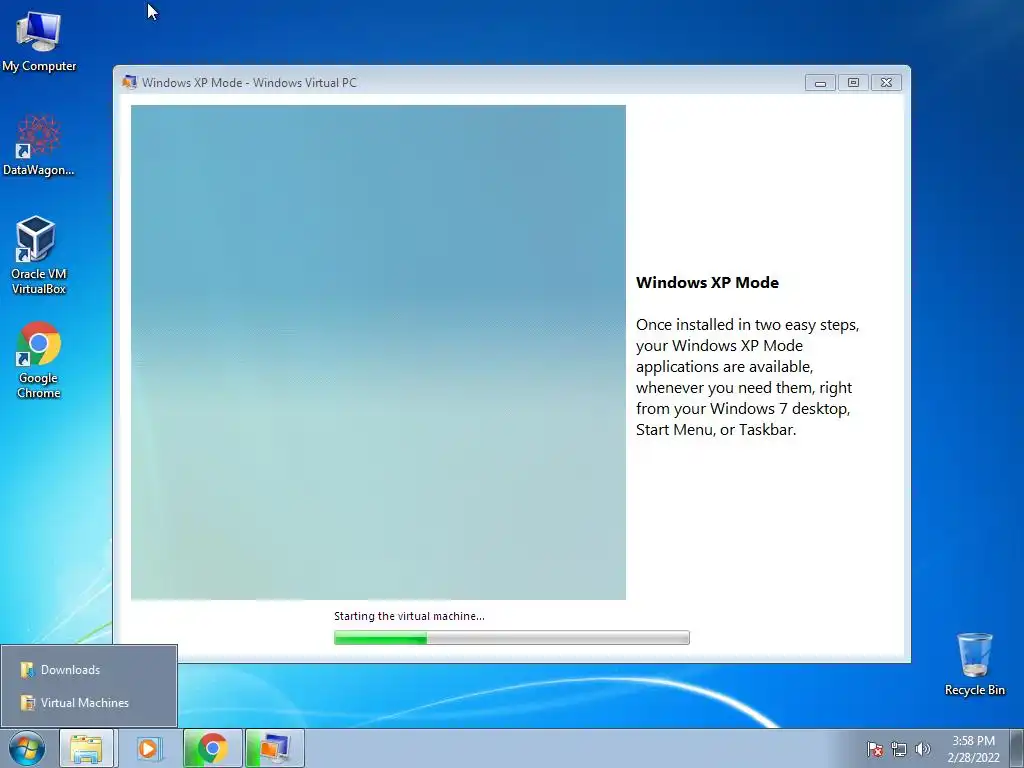Open the Recycle Bin
Image resolution: width=1024 pixels, height=768 pixels.
[x=974, y=664]
